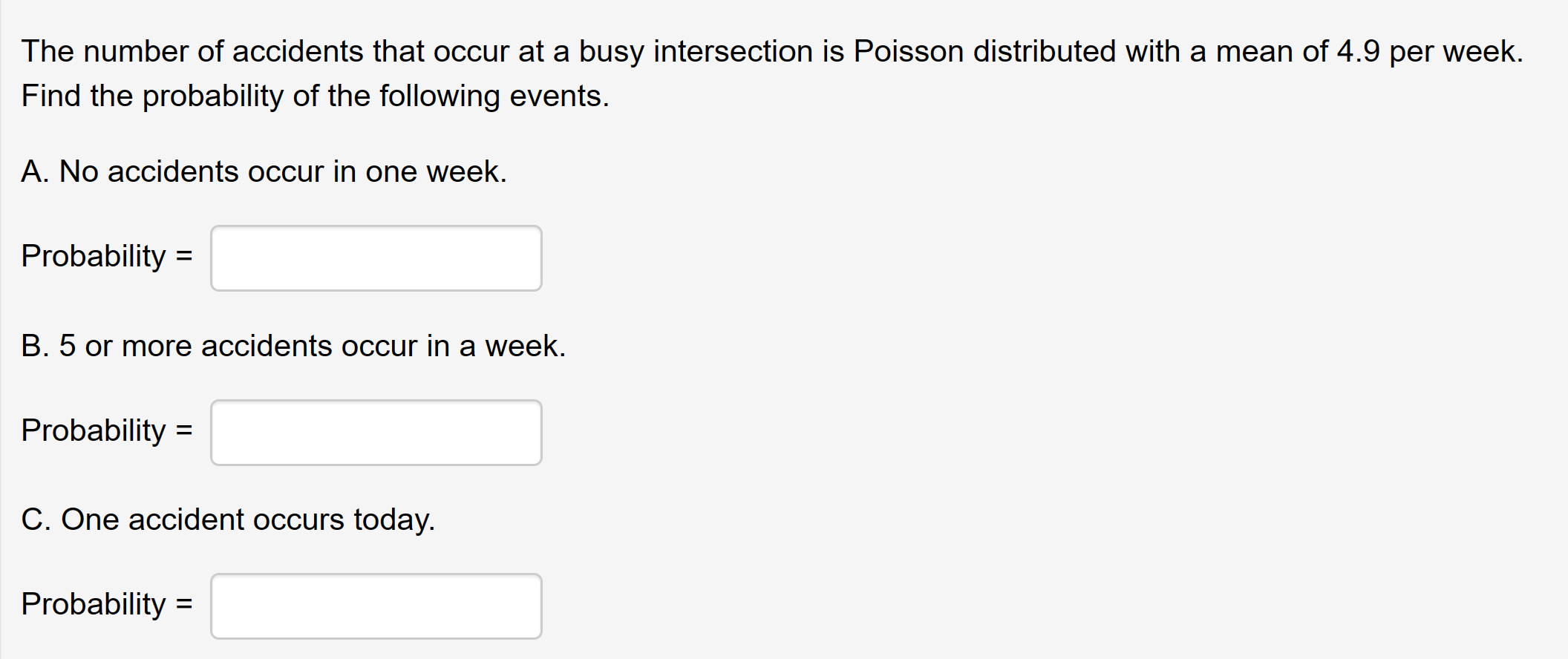Click the "One accident occurs today" text

247,519
